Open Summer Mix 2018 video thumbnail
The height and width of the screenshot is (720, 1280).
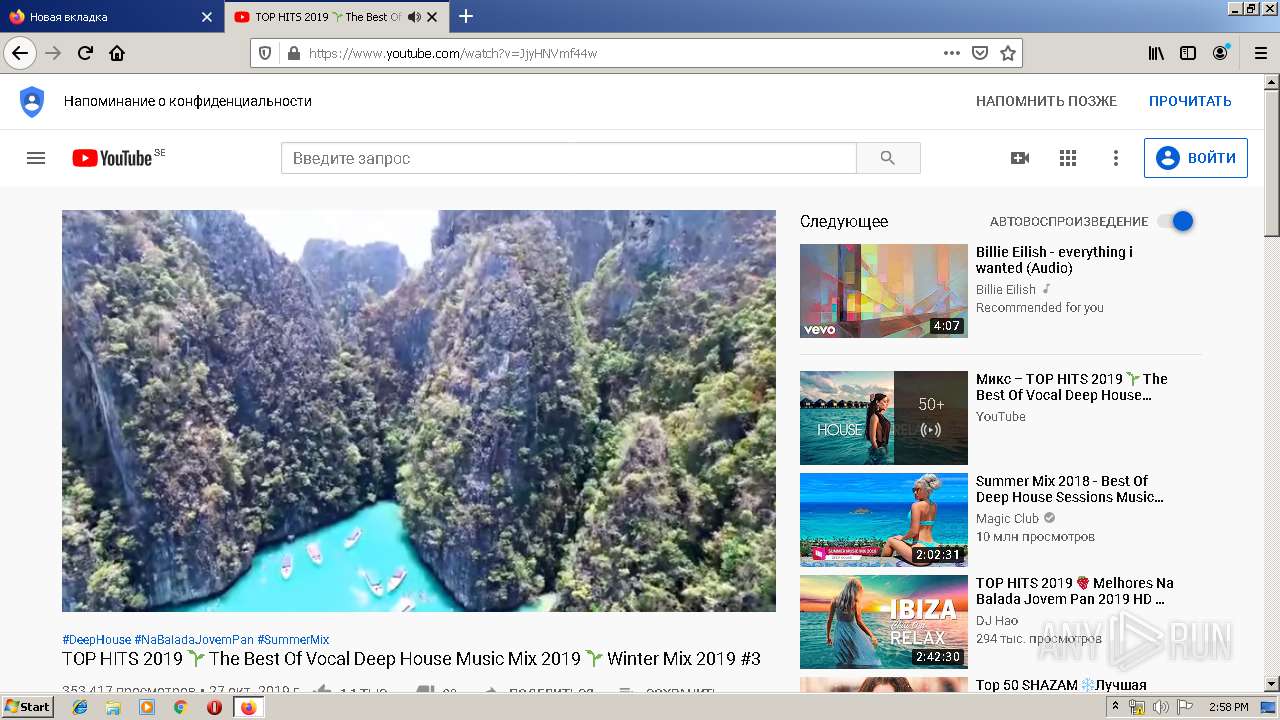[884, 520]
